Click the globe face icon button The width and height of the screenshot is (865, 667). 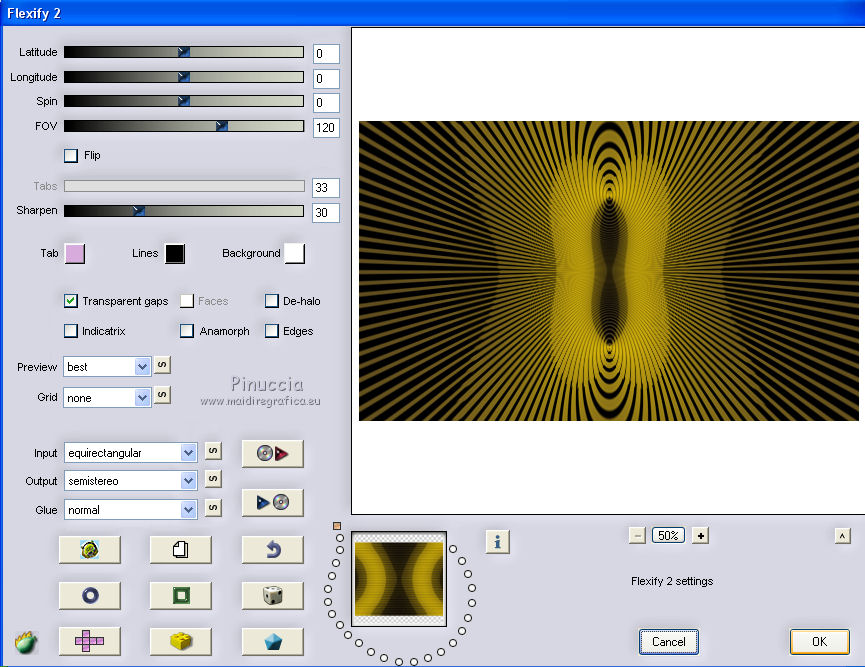coord(89,549)
